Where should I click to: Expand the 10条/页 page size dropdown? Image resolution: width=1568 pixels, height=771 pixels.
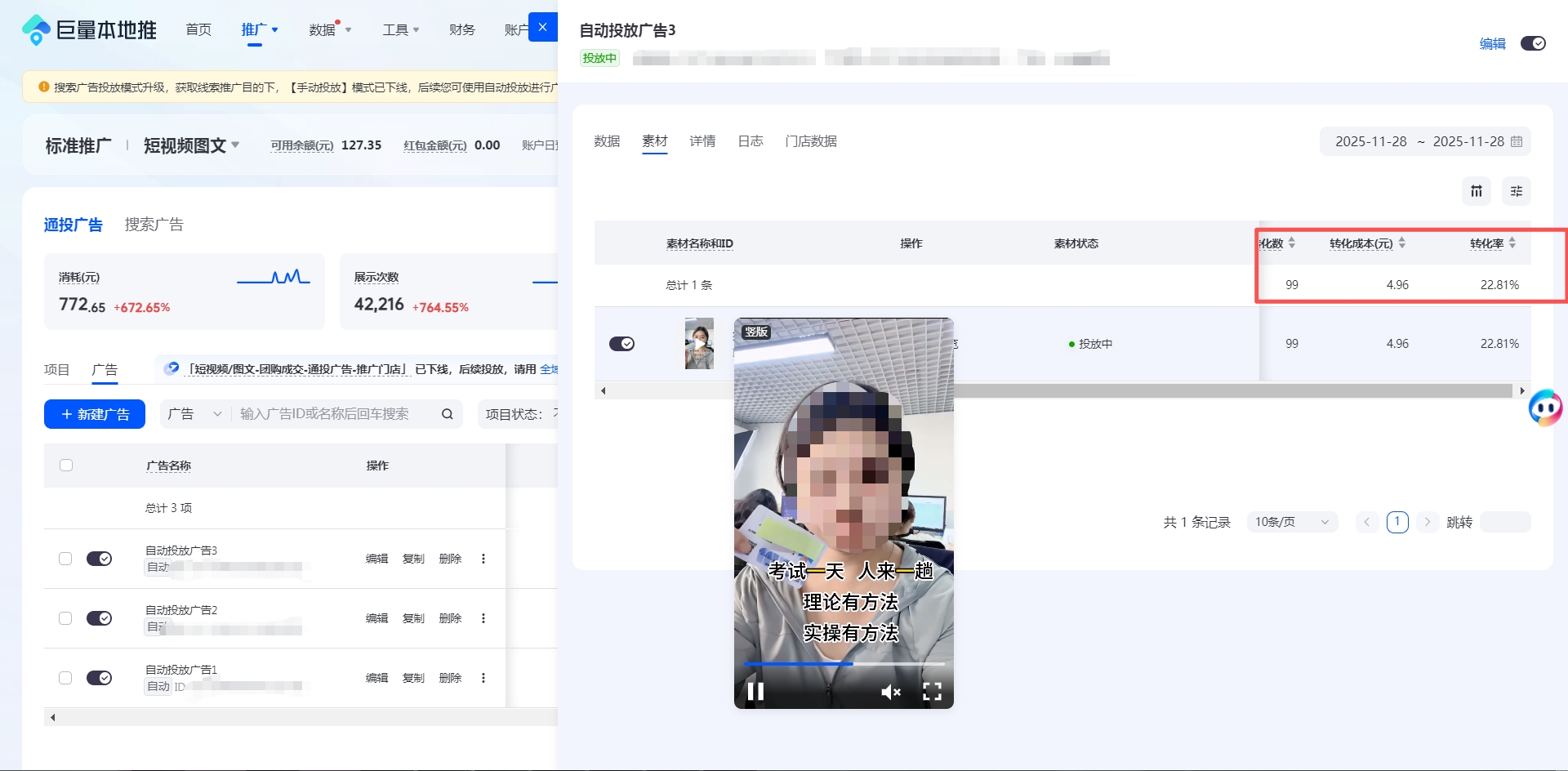[1291, 522]
